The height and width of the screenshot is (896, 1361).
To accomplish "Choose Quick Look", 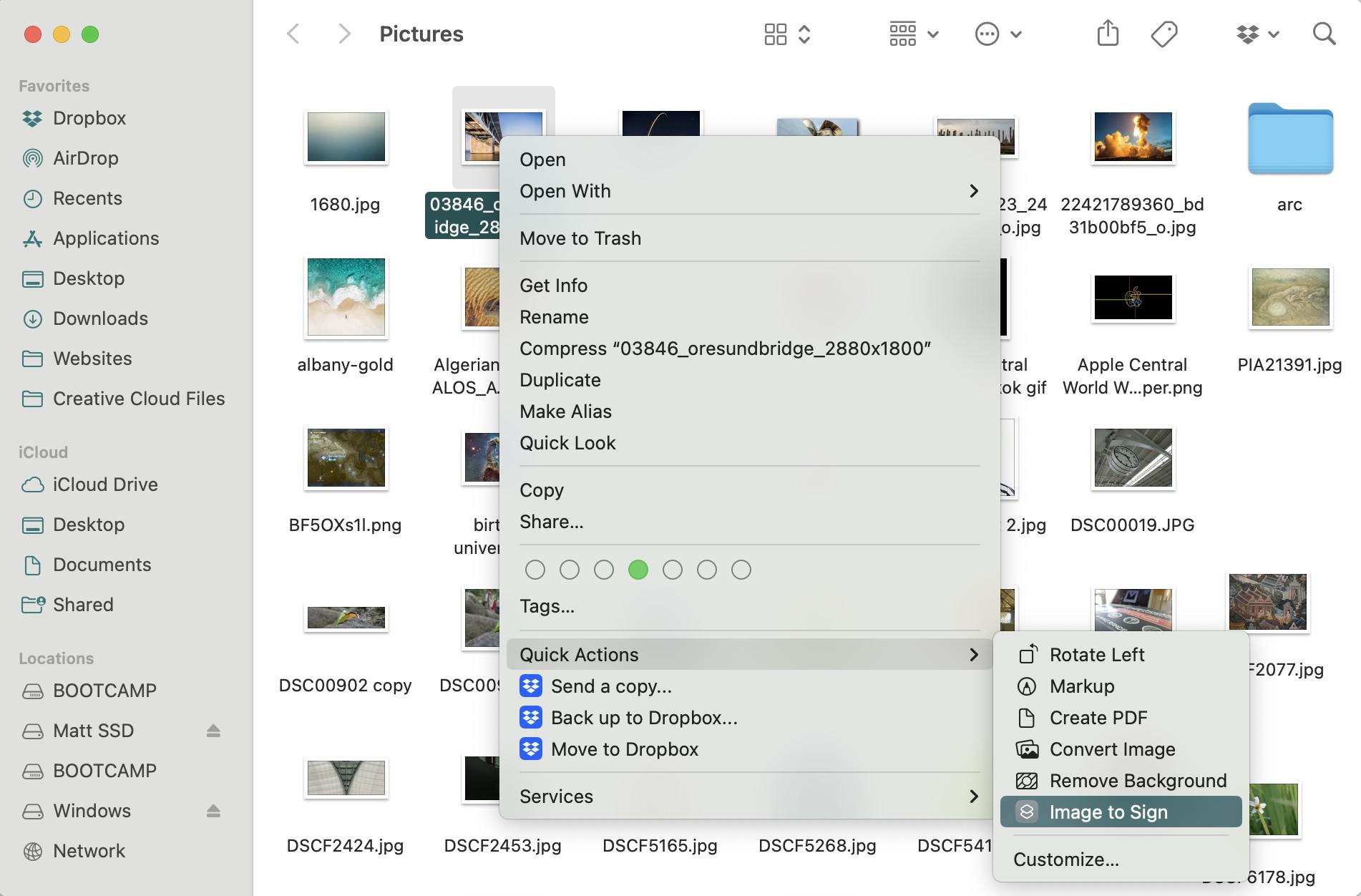I will click(x=749, y=443).
